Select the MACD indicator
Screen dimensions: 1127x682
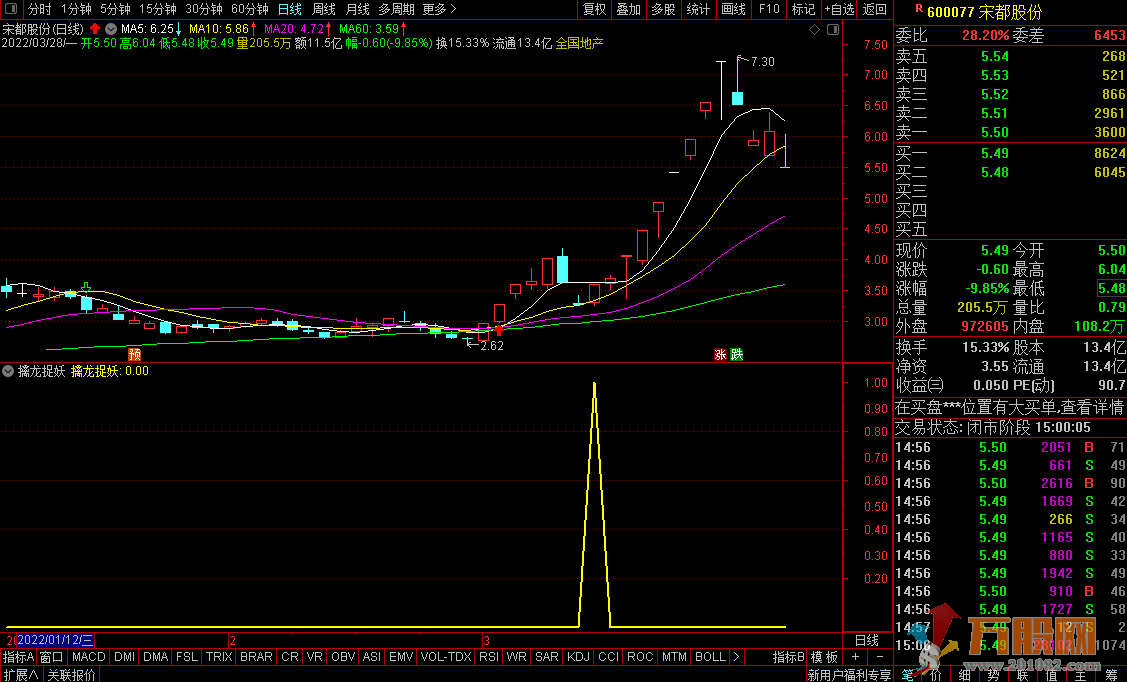tap(89, 657)
